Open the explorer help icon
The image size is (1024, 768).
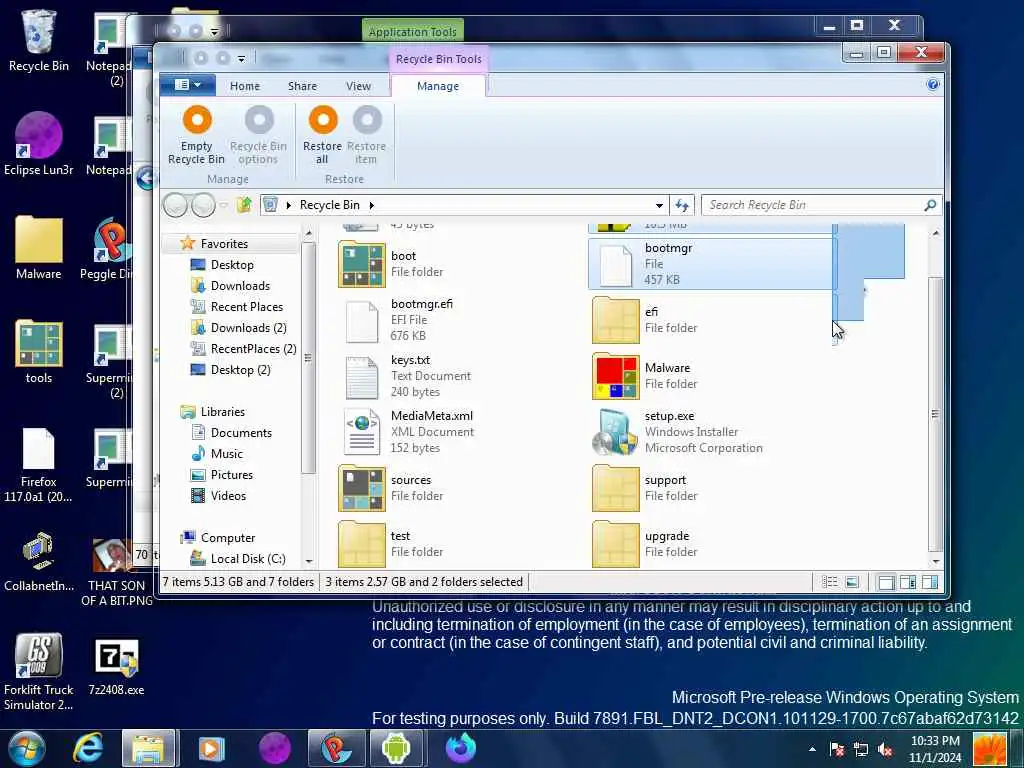click(933, 84)
